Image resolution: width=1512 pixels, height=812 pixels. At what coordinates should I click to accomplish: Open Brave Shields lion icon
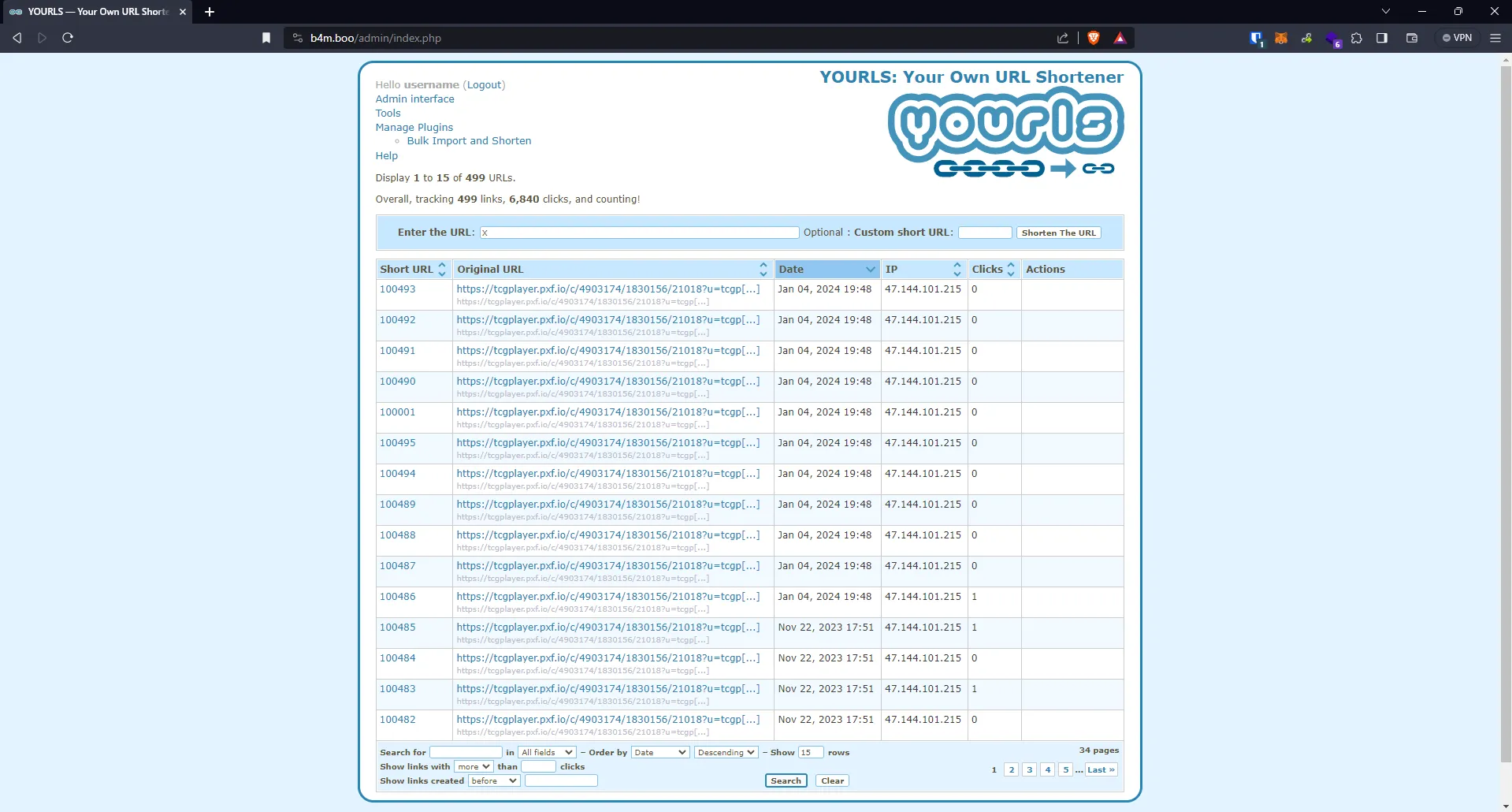[1094, 38]
